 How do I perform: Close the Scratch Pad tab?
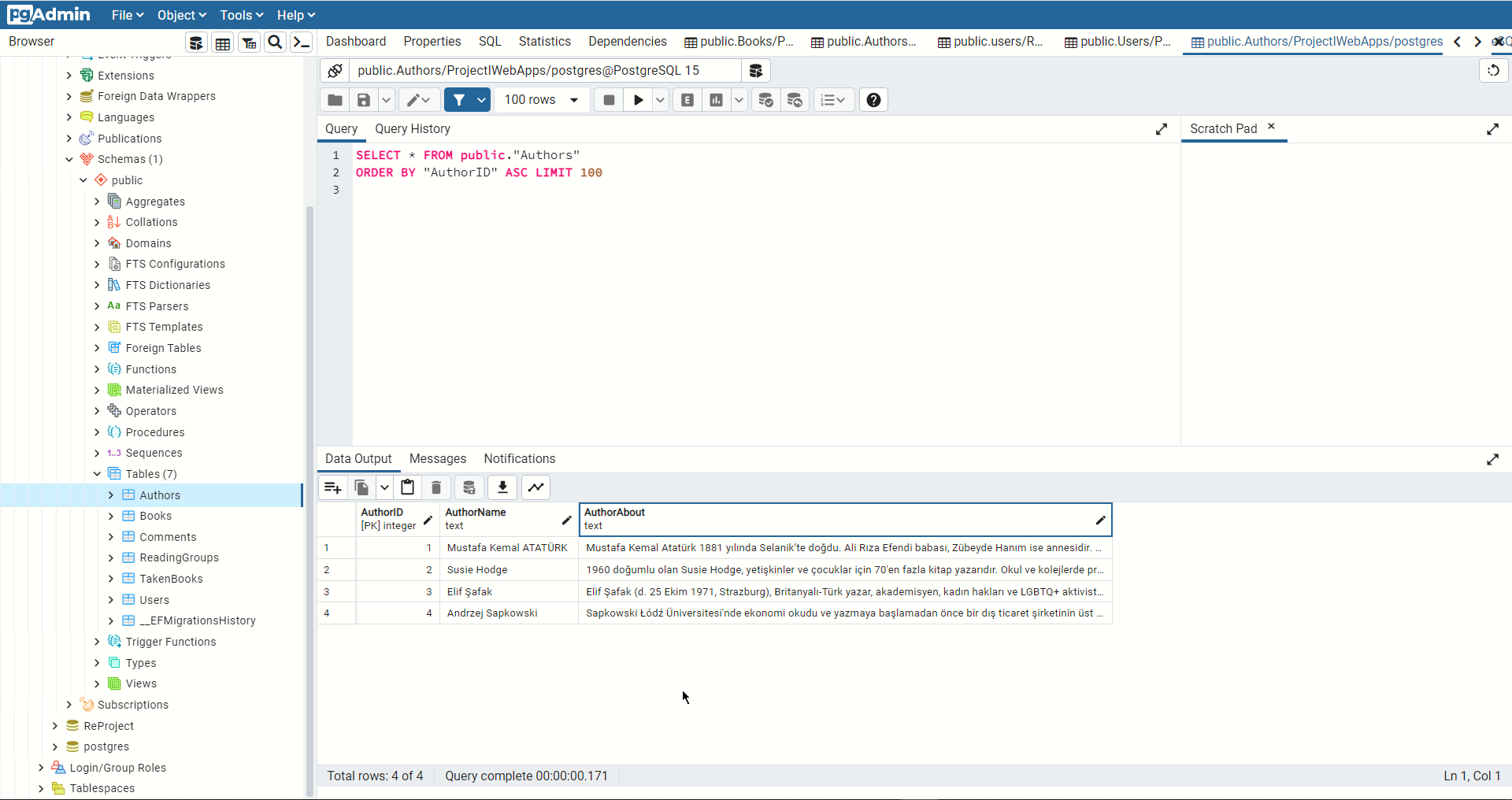tap(1271, 126)
